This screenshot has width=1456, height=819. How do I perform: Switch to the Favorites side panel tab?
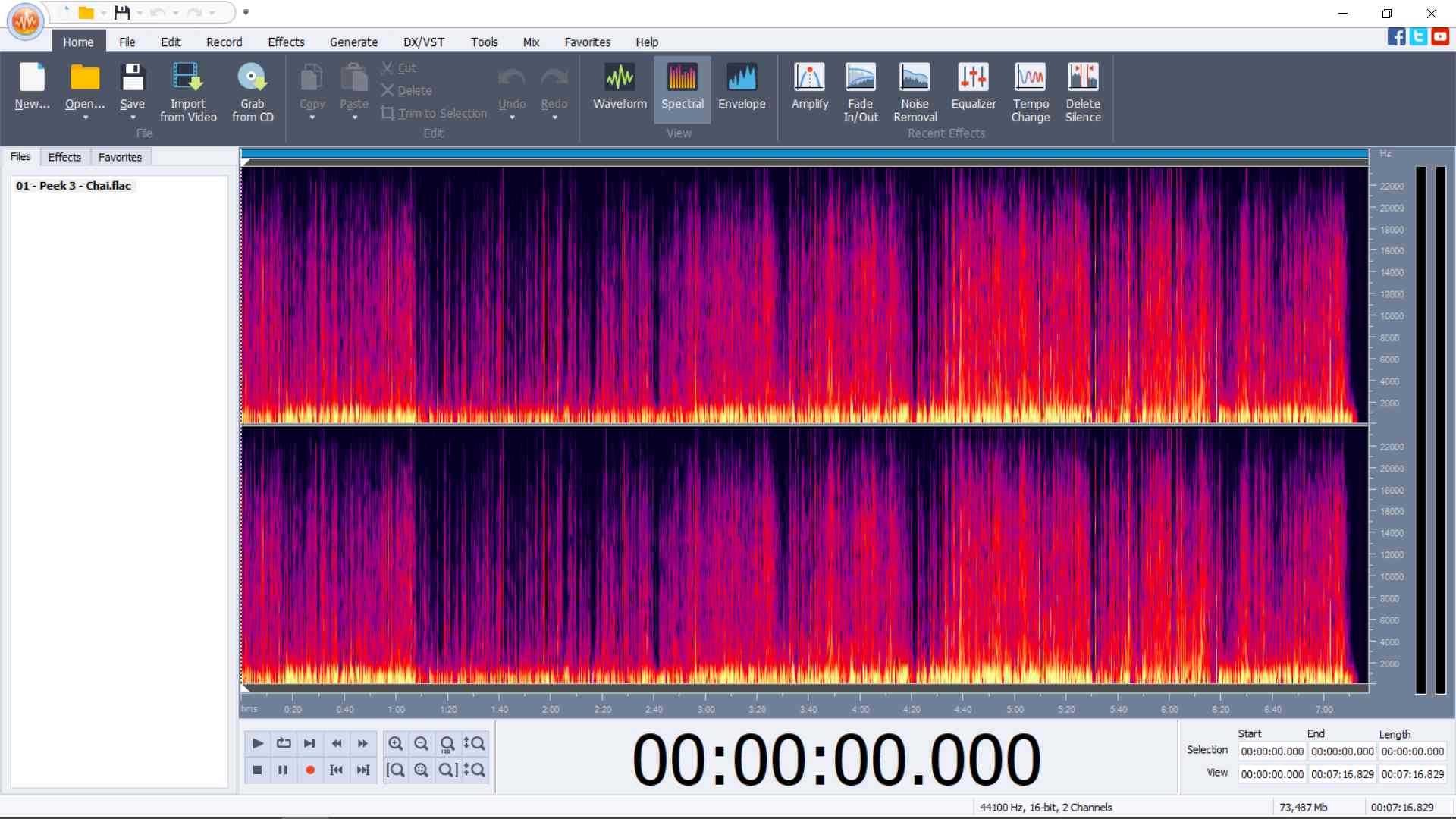coord(120,157)
